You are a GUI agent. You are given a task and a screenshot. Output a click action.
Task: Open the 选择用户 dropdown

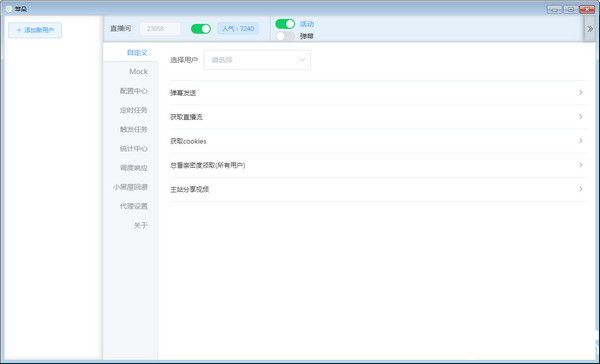(257, 60)
